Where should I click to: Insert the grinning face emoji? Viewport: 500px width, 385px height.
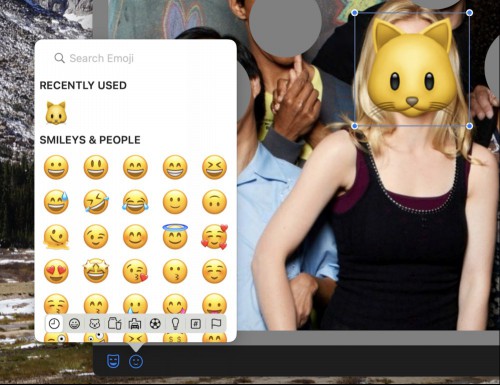[x=56, y=167]
